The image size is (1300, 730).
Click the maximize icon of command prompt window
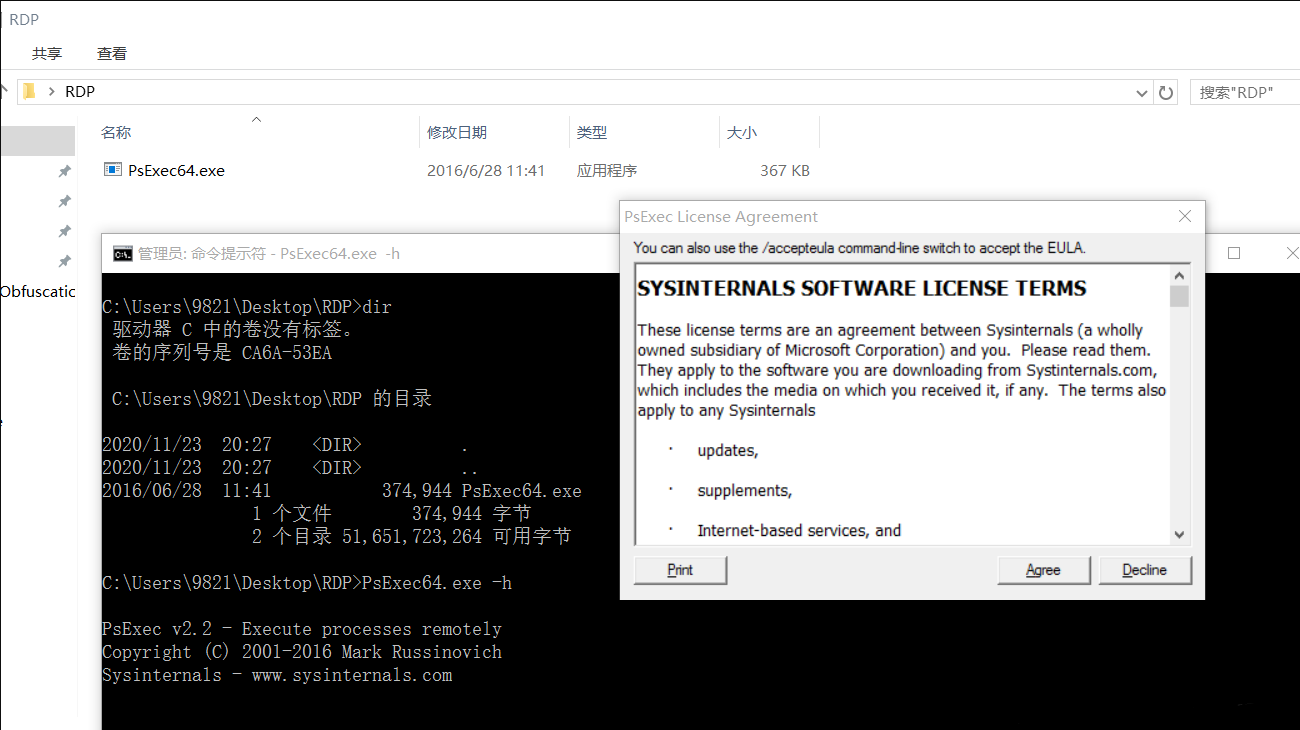click(1234, 254)
